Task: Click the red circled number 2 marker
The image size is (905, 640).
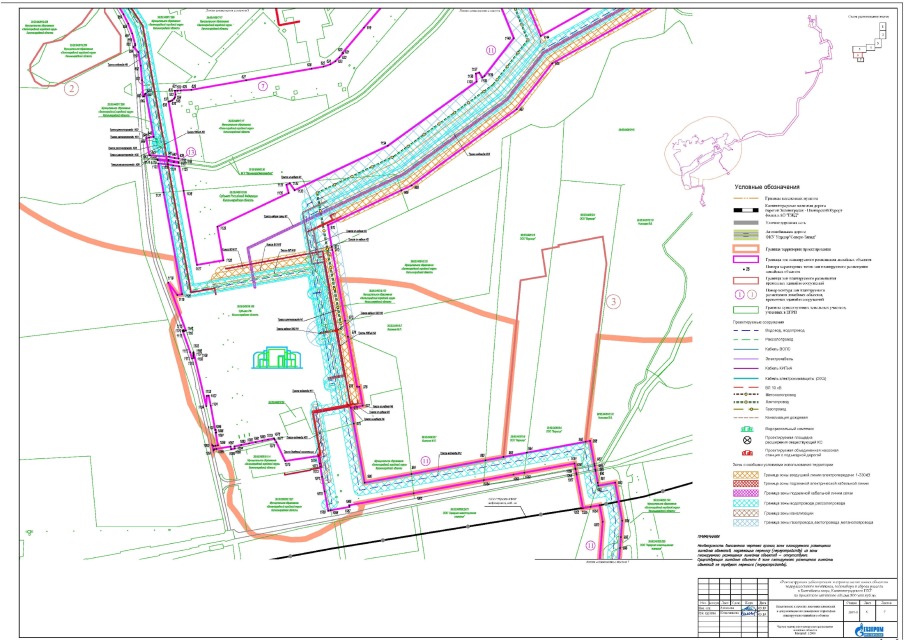Action: pyautogui.click(x=71, y=87)
